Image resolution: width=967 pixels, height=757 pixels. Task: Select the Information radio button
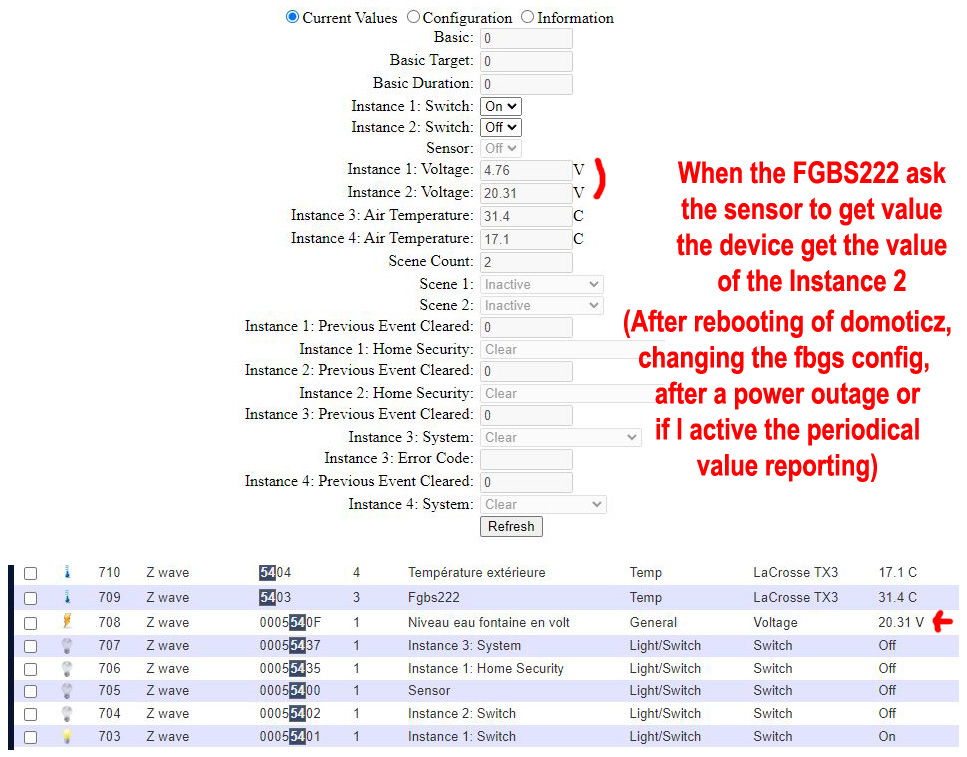527,17
